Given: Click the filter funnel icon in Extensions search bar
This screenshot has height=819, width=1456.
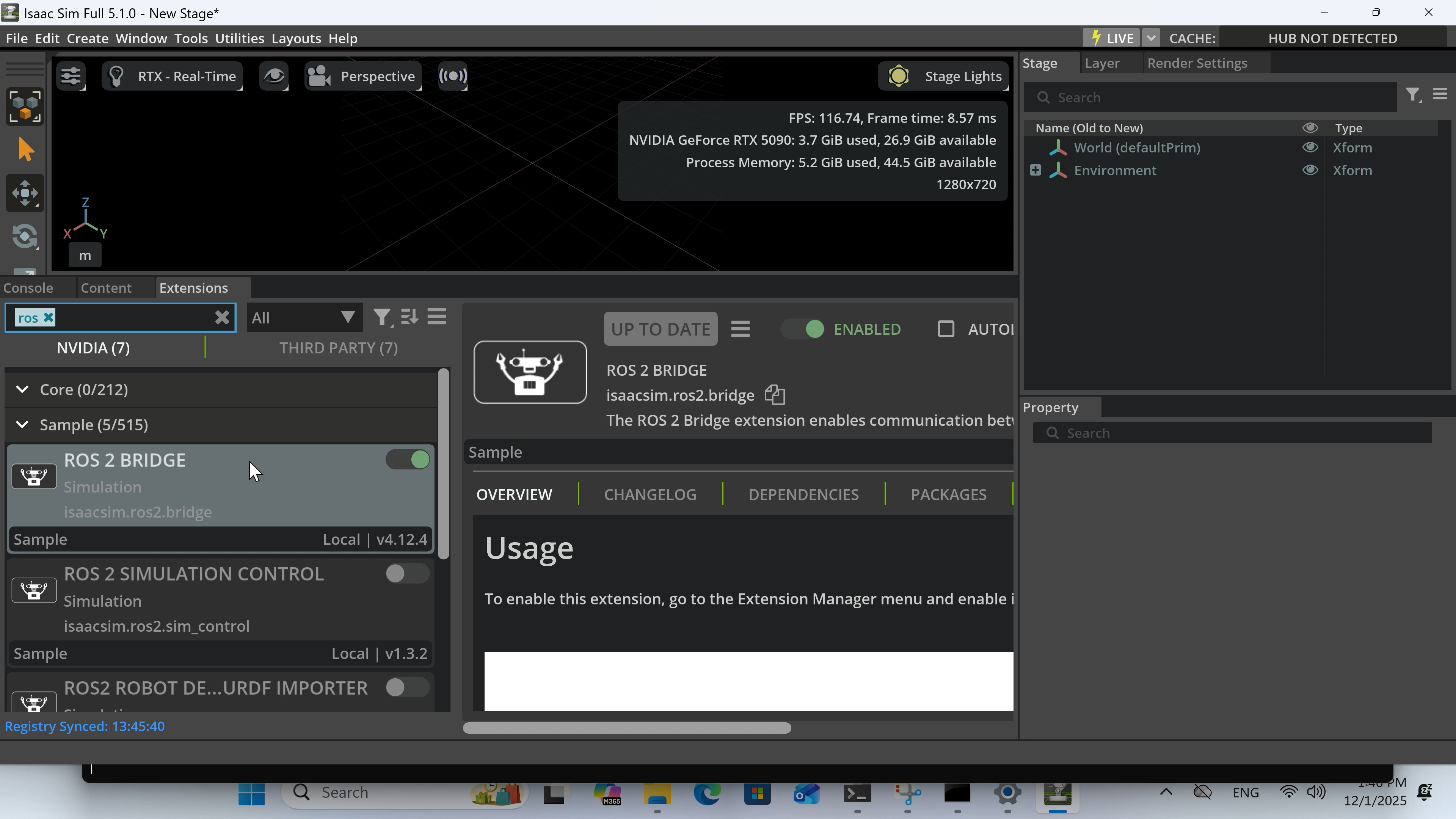Looking at the screenshot, I should (x=382, y=317).
